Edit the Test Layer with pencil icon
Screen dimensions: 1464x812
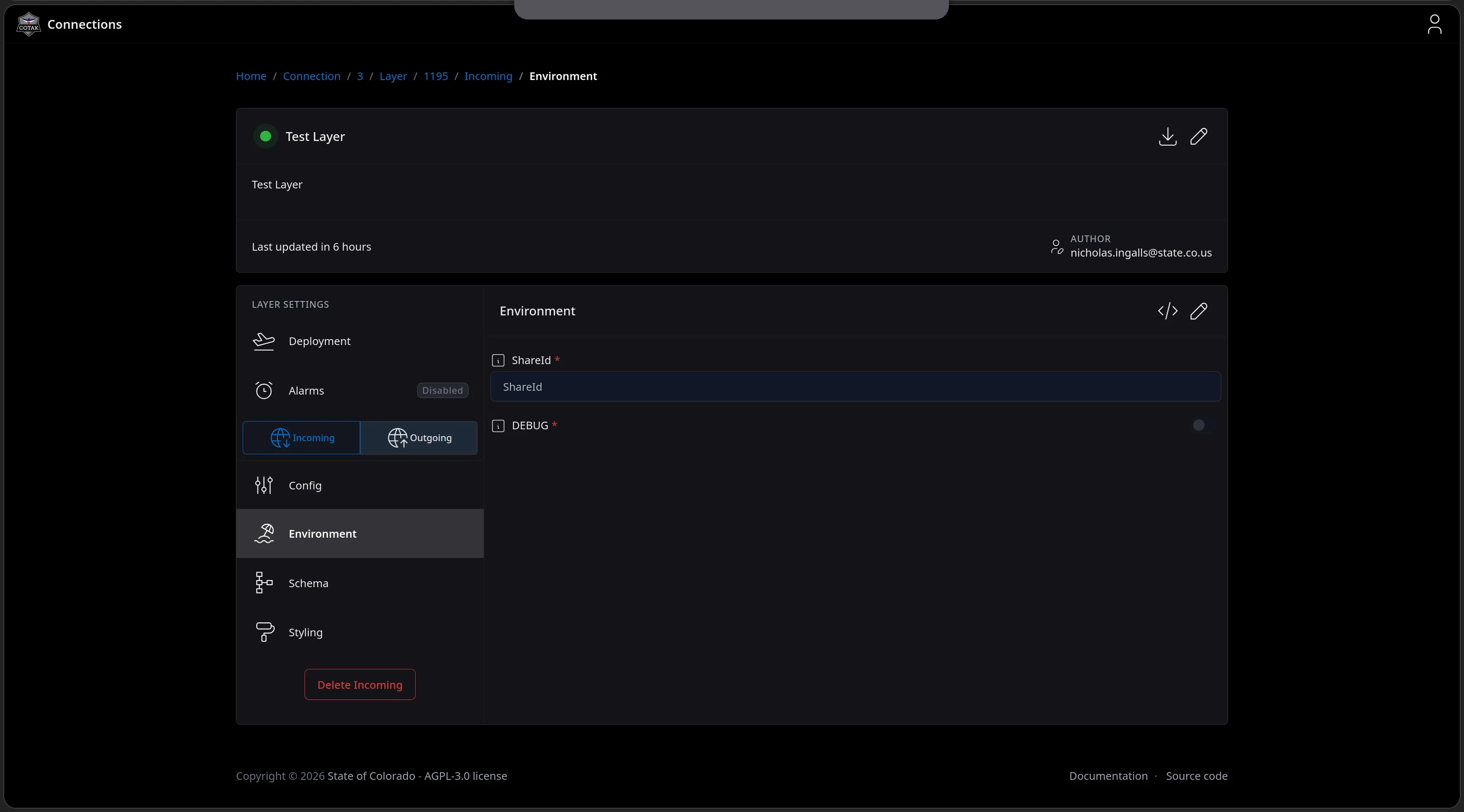(x=1198, y=136)
